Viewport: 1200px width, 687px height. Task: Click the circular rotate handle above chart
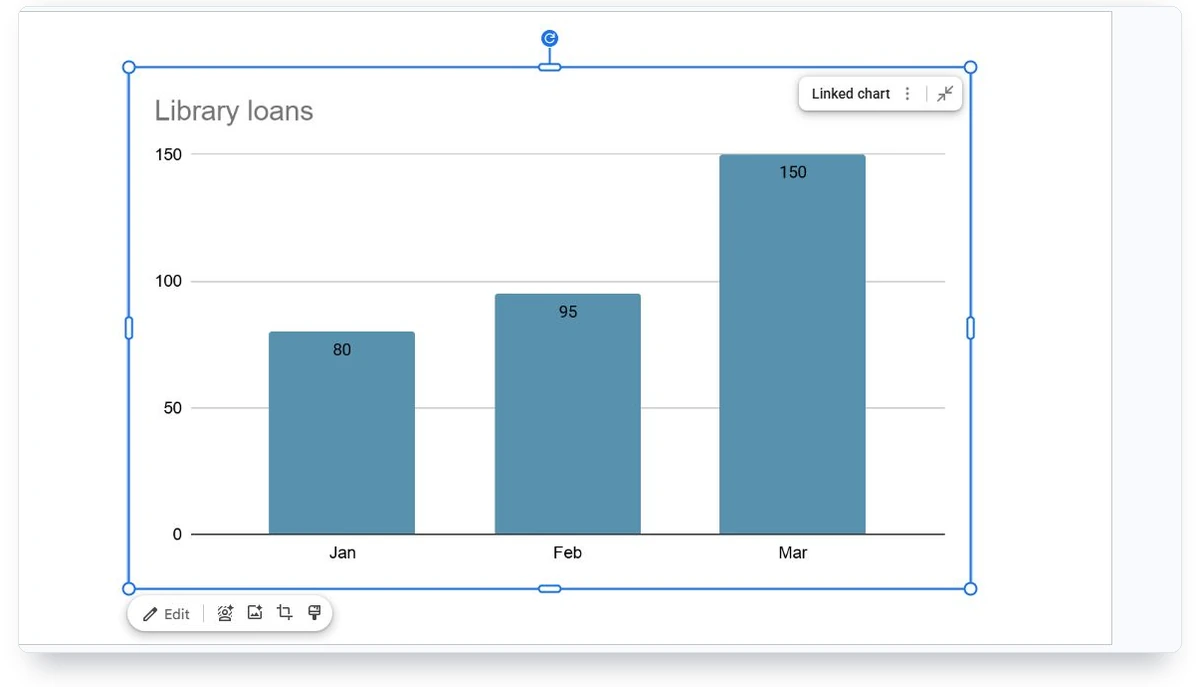point(549,39)
